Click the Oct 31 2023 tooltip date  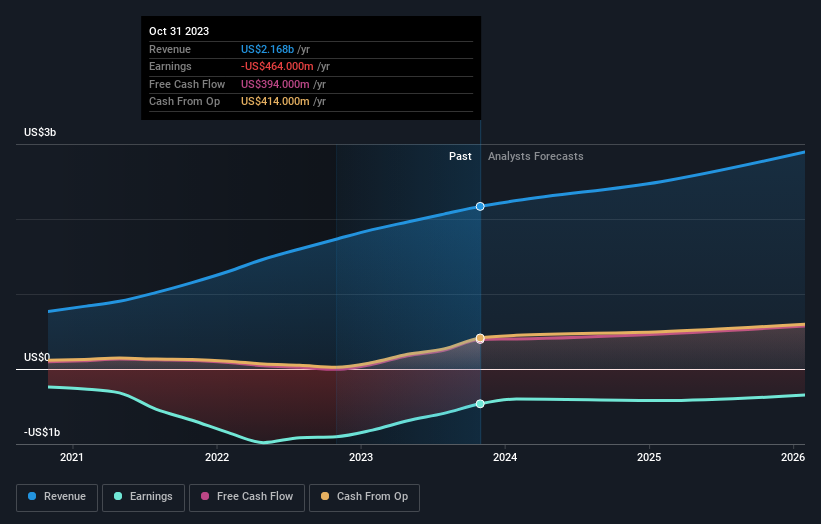click(x=179, y=31)
